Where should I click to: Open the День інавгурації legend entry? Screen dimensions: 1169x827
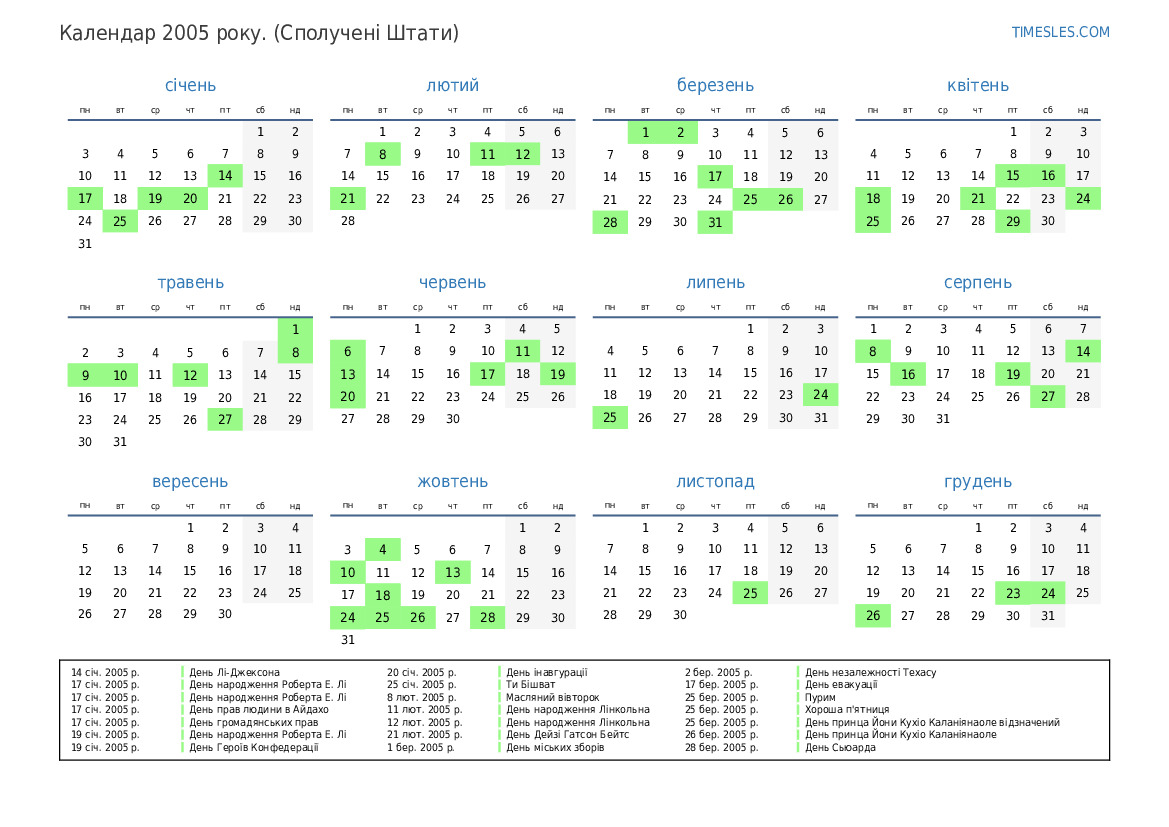[546, 673]
